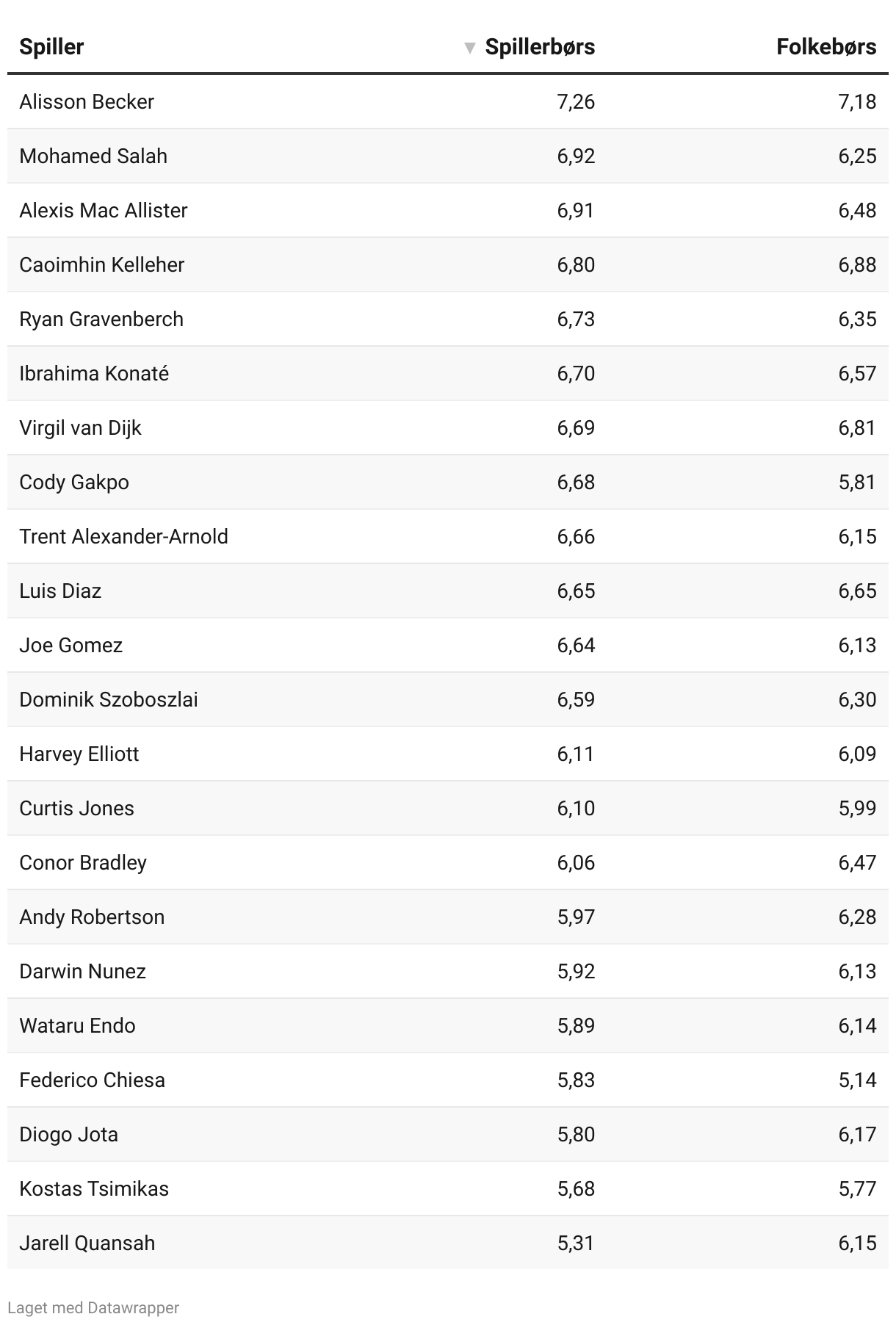Click Federico Chiesa's Spillerbørs value 5,83
Screen dimensions: 896x1325
pyautogui.click(x=576, y=1080)
